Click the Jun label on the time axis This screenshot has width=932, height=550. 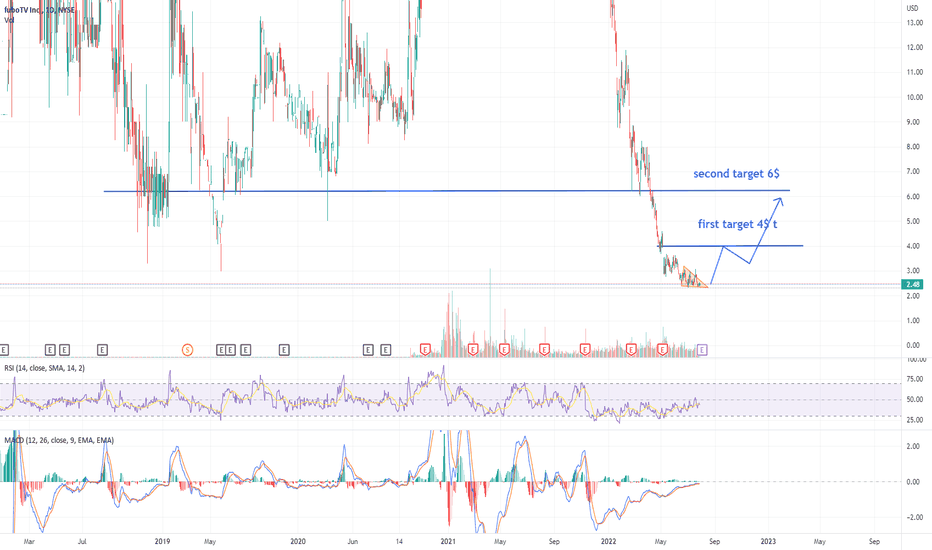(x=352, y=541)
